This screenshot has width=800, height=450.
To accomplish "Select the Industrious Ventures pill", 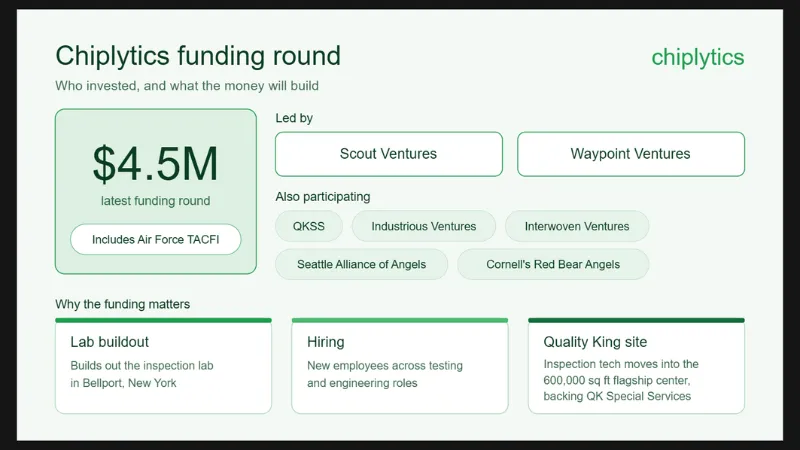I will tap(423, 226).
